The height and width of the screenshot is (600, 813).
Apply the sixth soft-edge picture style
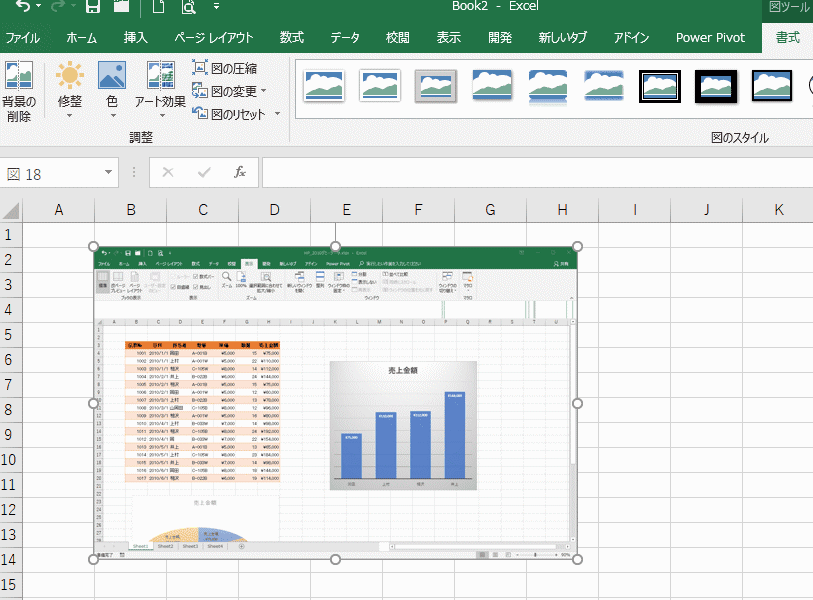pos(604,85)
